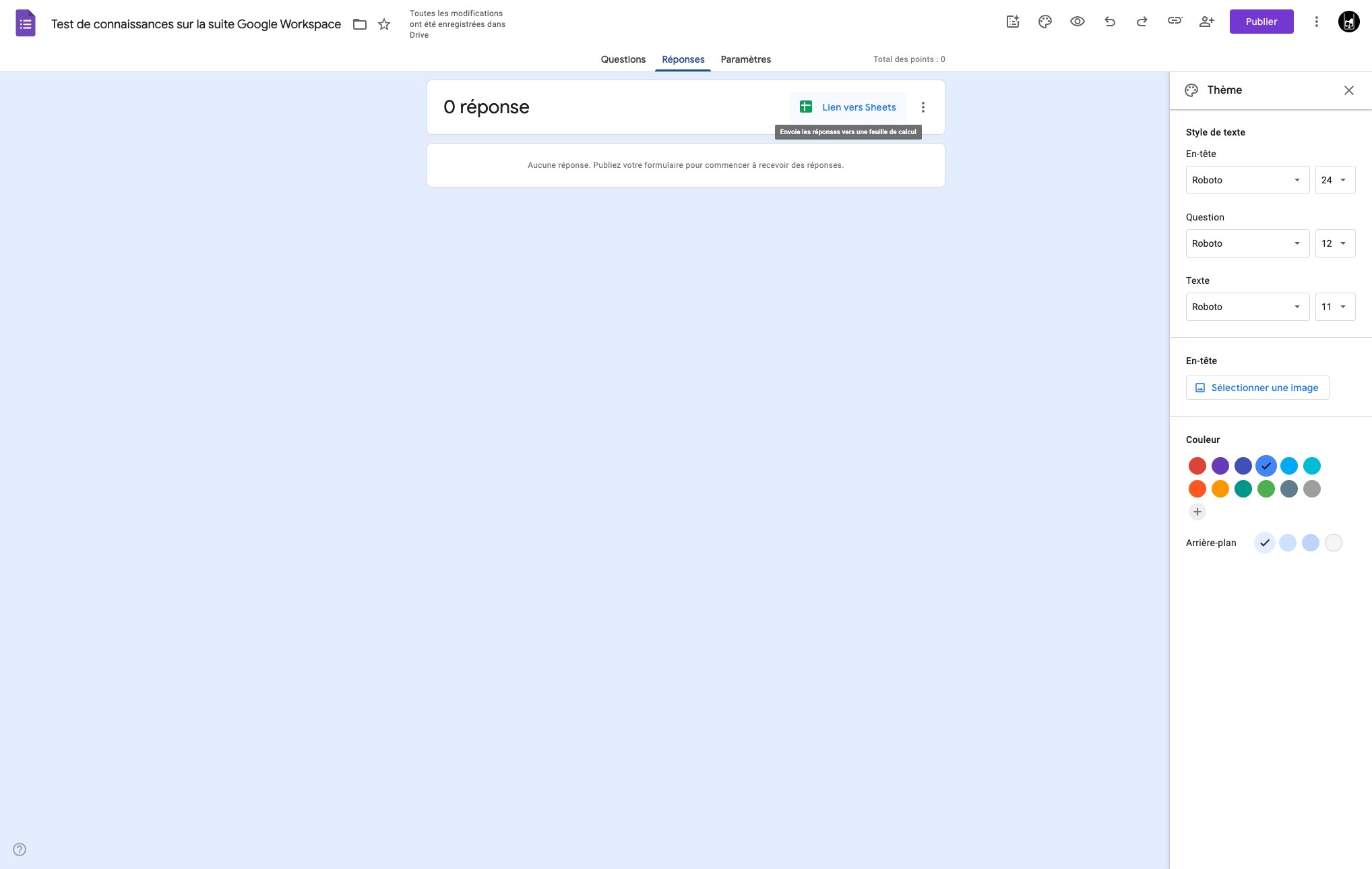The height and width of the screenshot is (869, 1372).
Task: Select the checked lightest background swatch
Action: (1264, 543)
